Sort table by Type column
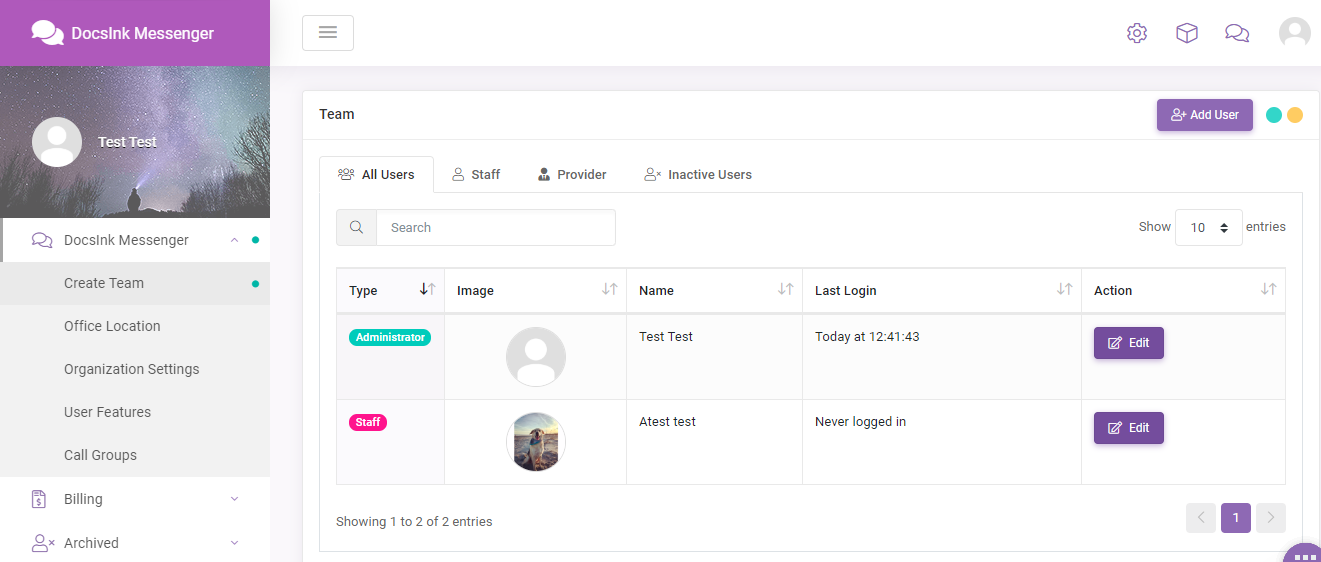Viewport: 1321px width, 562px height. [428, 289]
